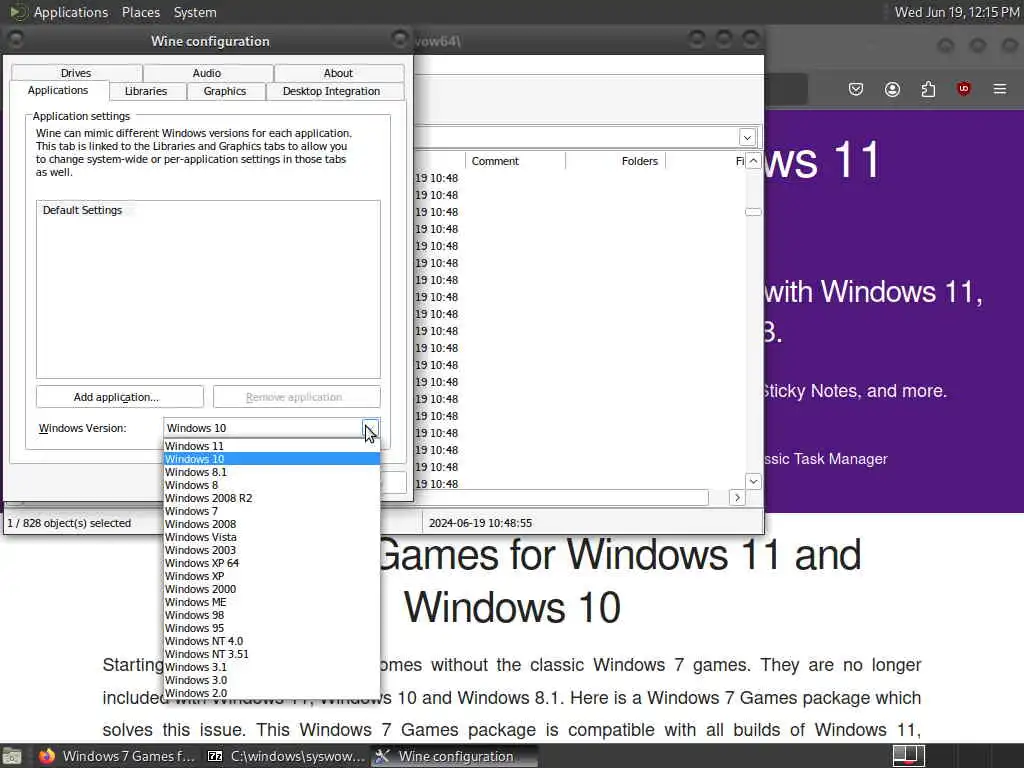Open the Places panel menu
The width and height of the screenshot is (1024, 768).
[x=140, y=12]
